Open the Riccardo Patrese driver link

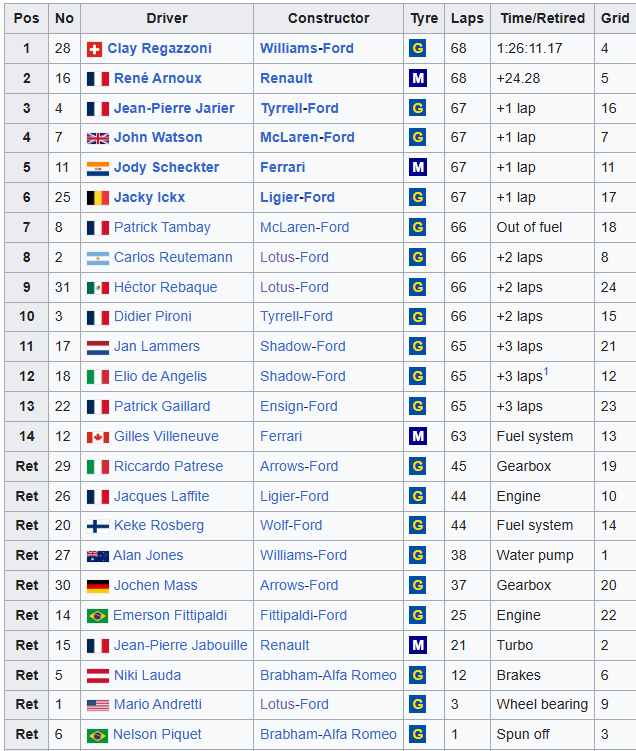[x=168, y=467]
